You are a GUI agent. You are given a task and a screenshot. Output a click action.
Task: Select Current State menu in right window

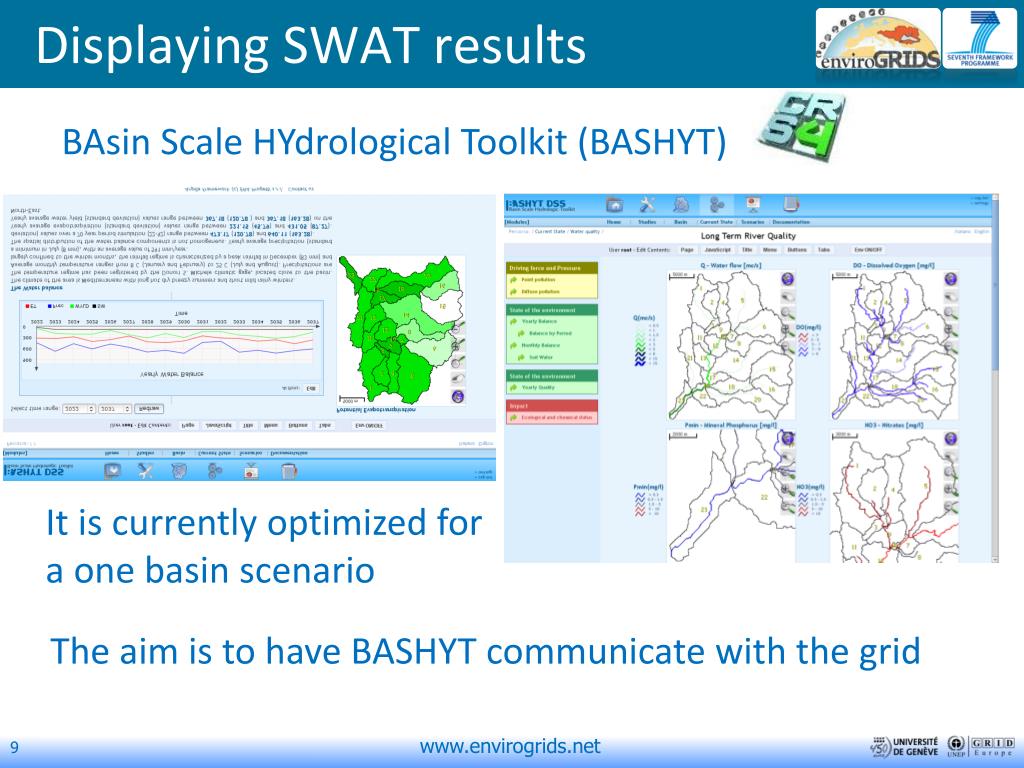click(716, 222)
